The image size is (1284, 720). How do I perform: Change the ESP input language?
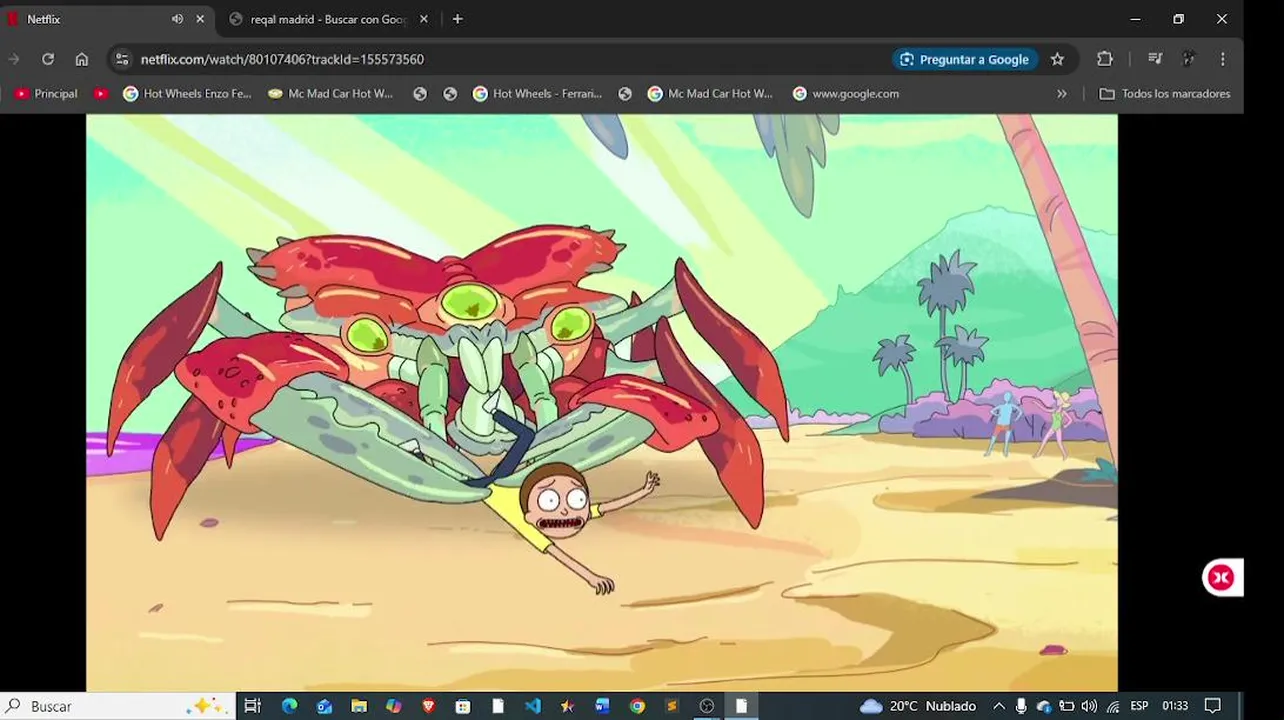click(1139, 706)
